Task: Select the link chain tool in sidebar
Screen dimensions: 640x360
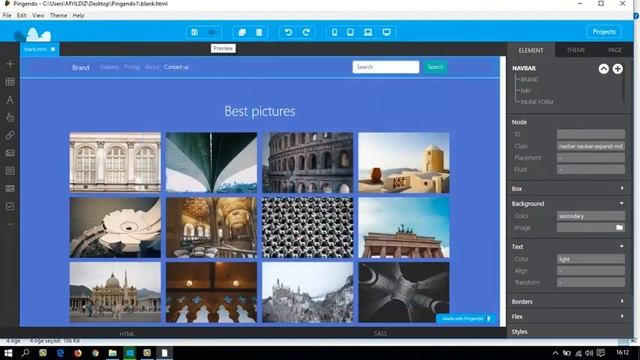Action: 10,135
